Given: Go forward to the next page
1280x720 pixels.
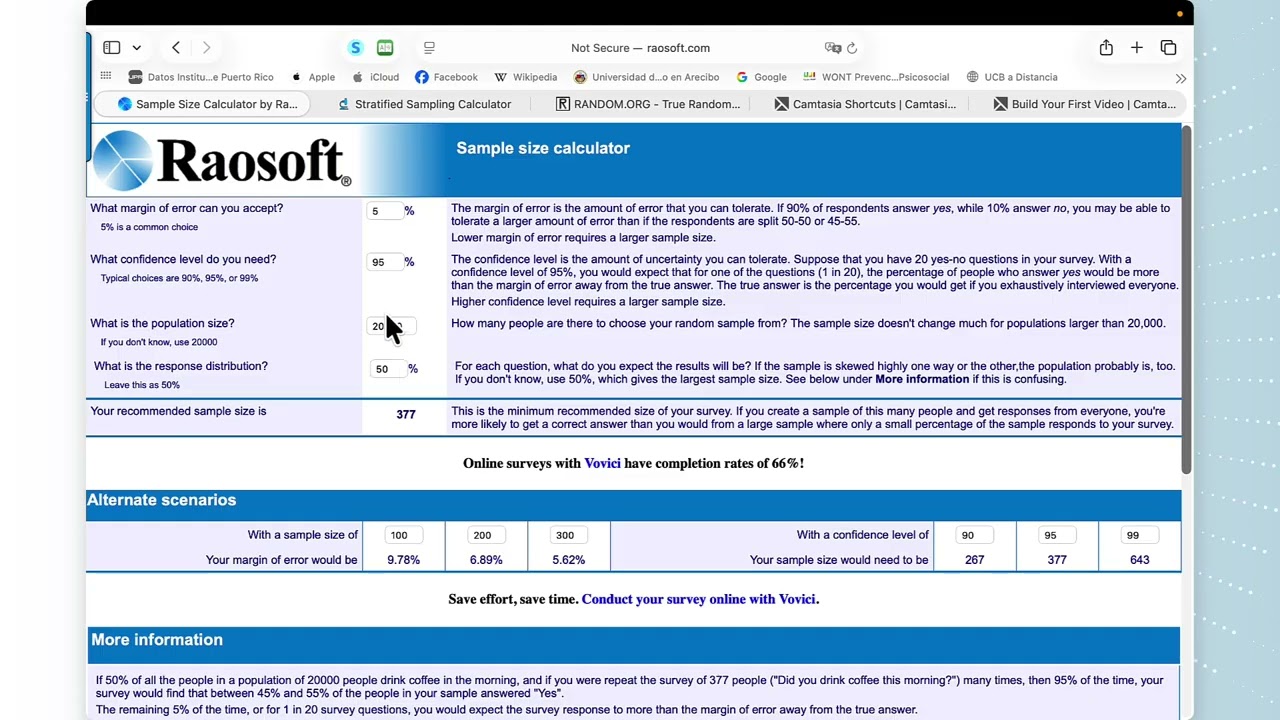Looking at the screenshot, I should point(206,48).
